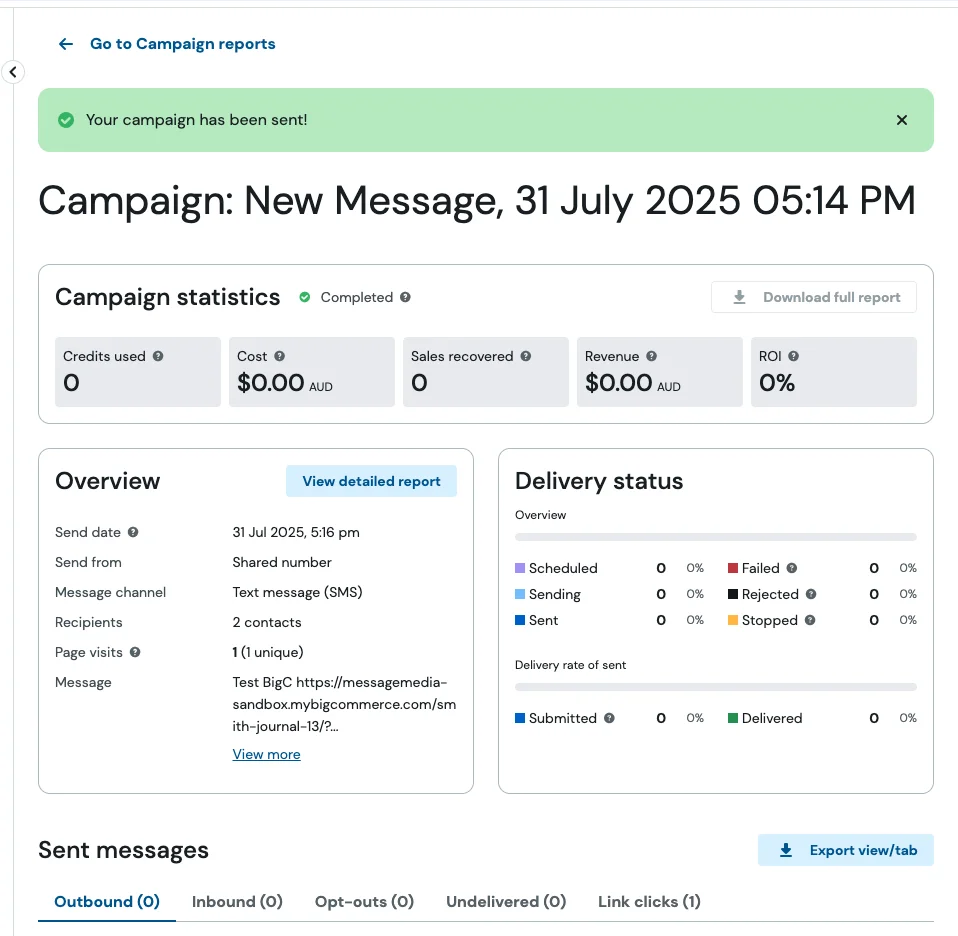This screenshot has width=958, height=936.
Task: Open ROI help tooltip icon
Action: 794,356
